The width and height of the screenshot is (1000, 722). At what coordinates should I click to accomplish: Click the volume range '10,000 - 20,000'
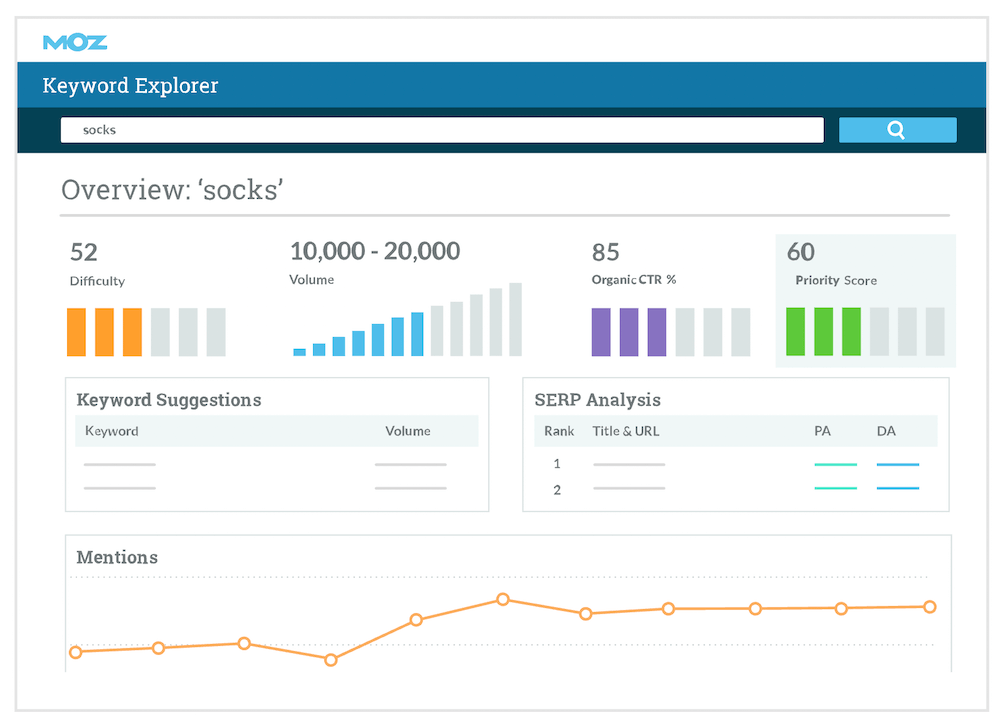[x=375, y=251]
